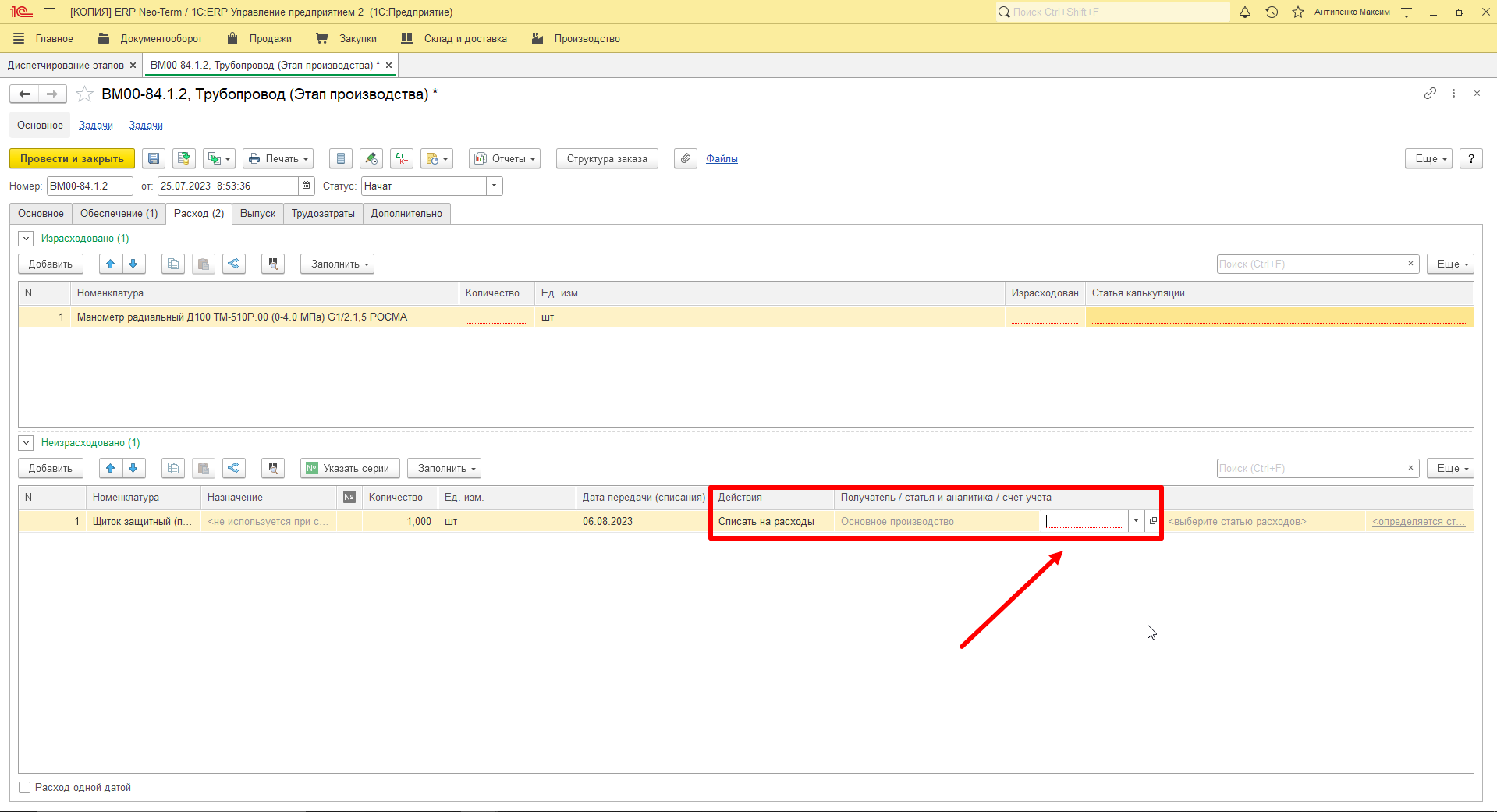Click the search field in Израсходовано section

pos(1310,264)
